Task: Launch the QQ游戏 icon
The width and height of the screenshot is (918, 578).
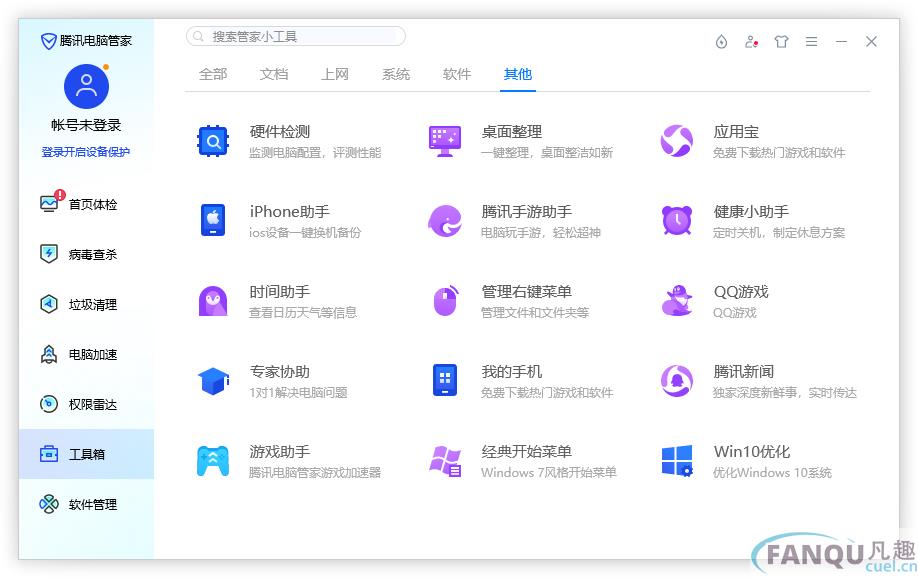Action: pyautogui.click(x=677, y=301)
